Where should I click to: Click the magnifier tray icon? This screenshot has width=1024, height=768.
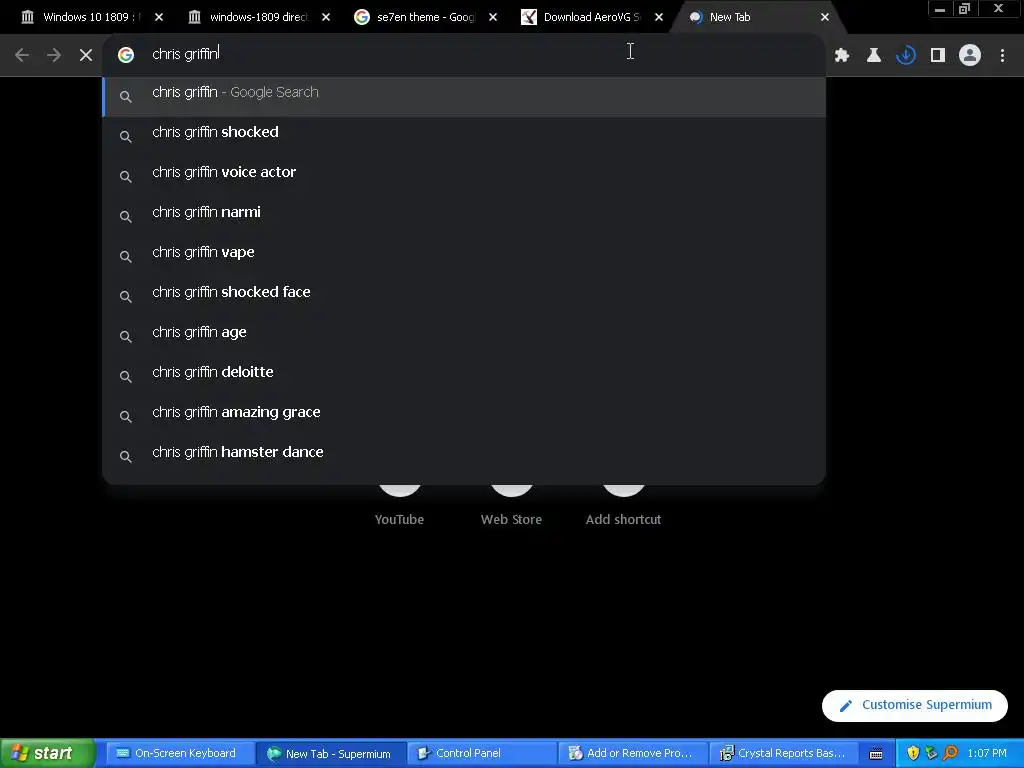[x=950, y=754]
